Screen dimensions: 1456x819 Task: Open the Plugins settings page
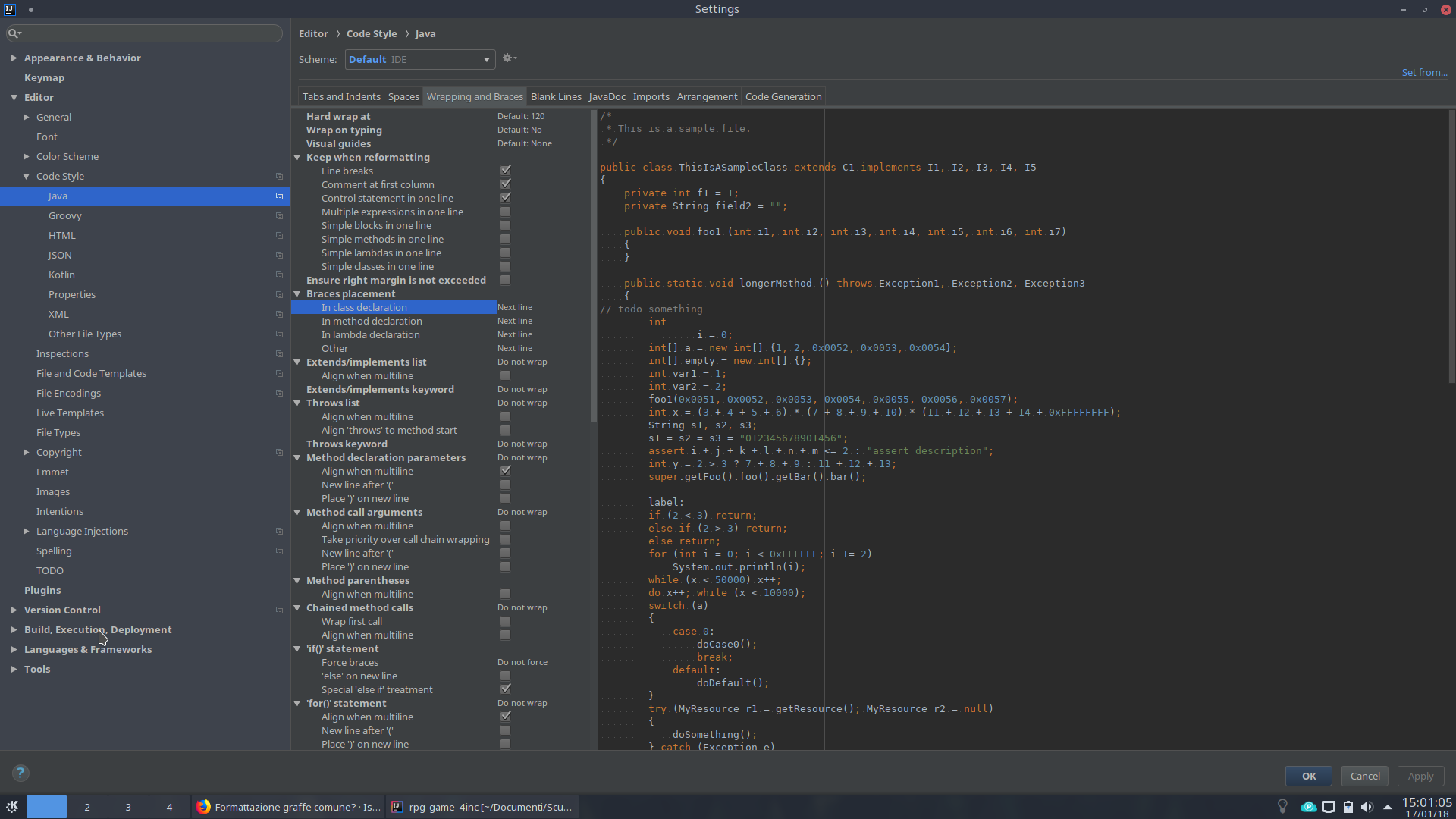(42, 590)
